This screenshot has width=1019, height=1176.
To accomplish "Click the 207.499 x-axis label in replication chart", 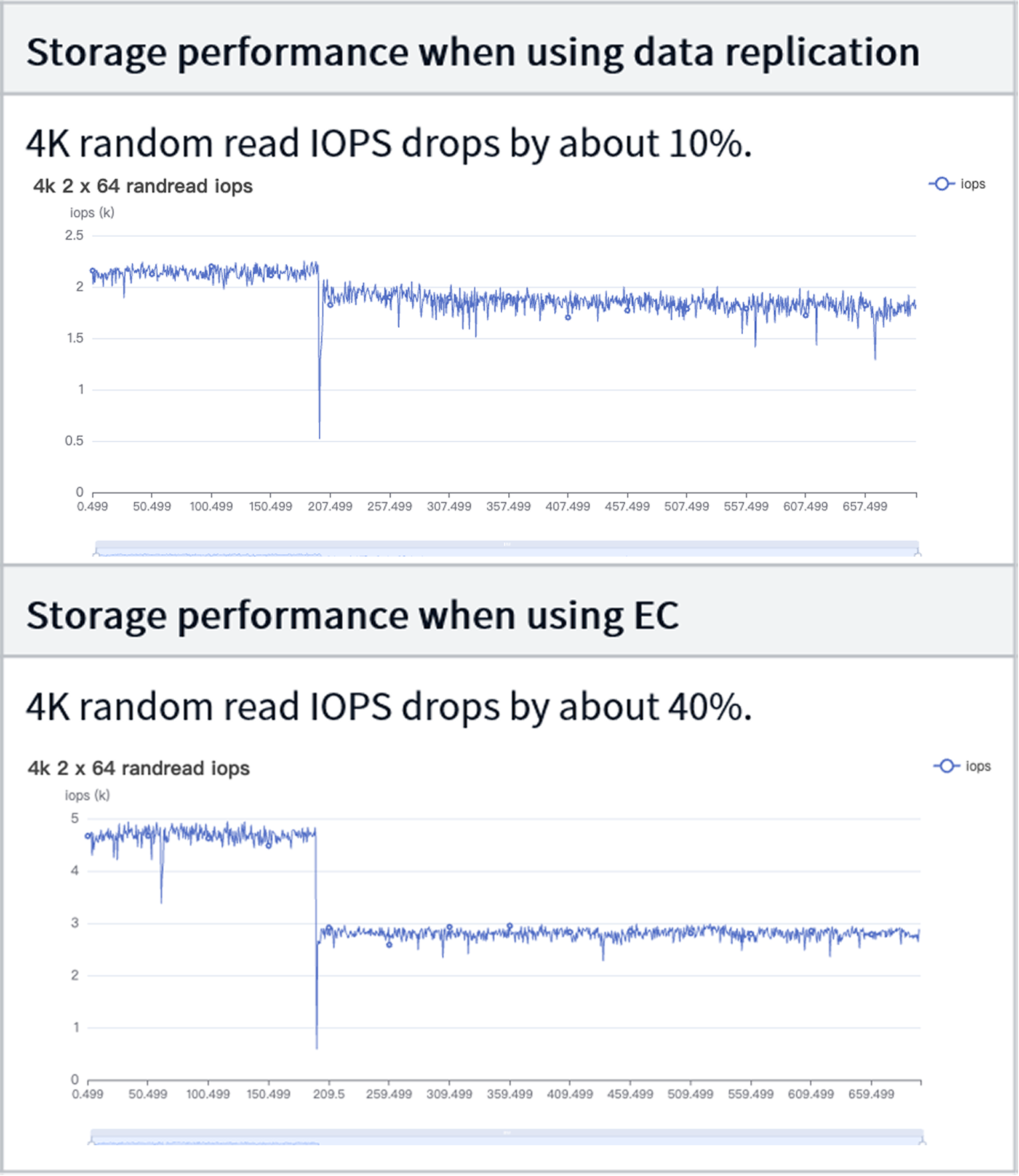I will 330,507.
